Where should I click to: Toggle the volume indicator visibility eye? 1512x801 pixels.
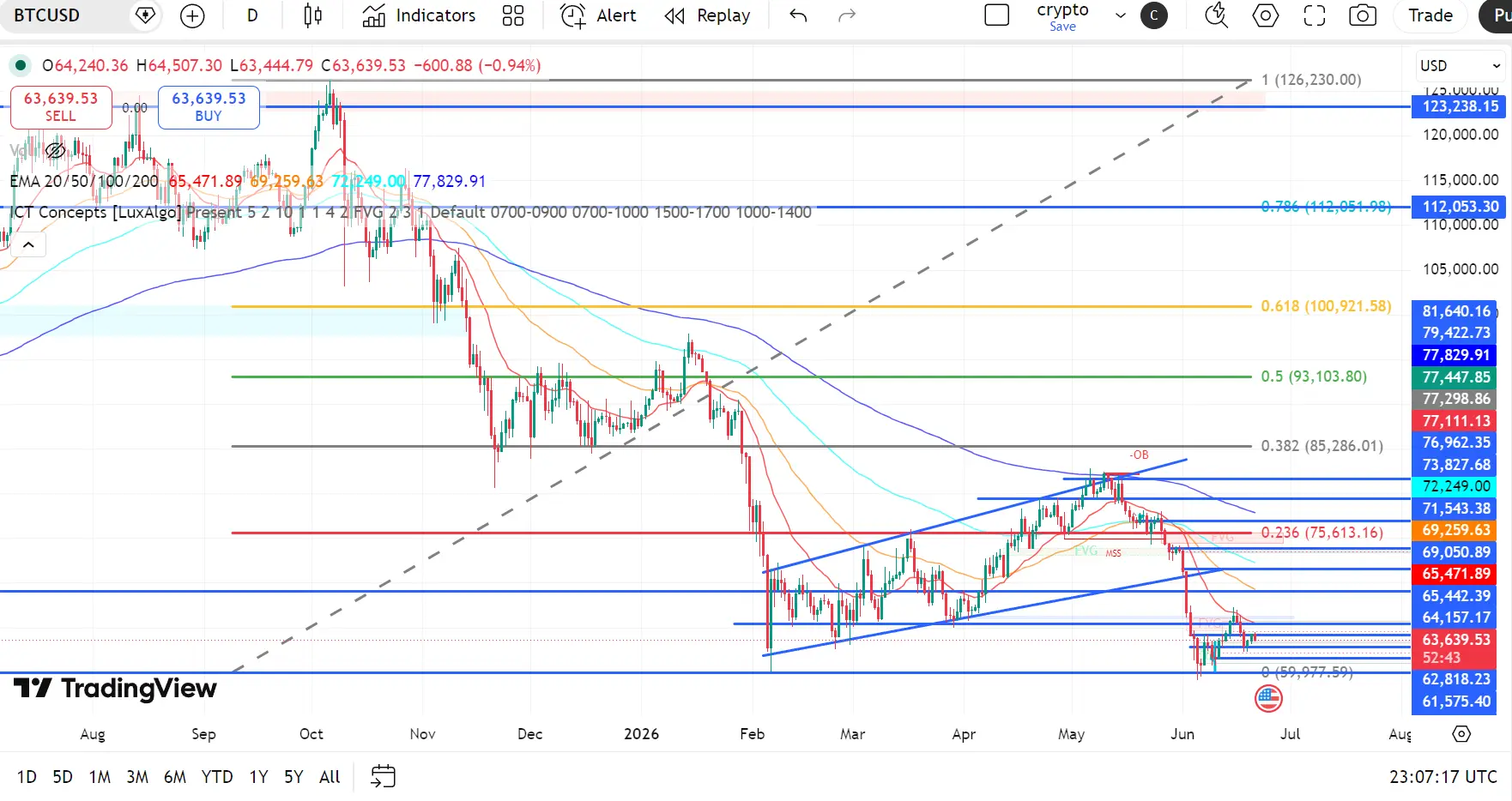(x=55, y=151)
